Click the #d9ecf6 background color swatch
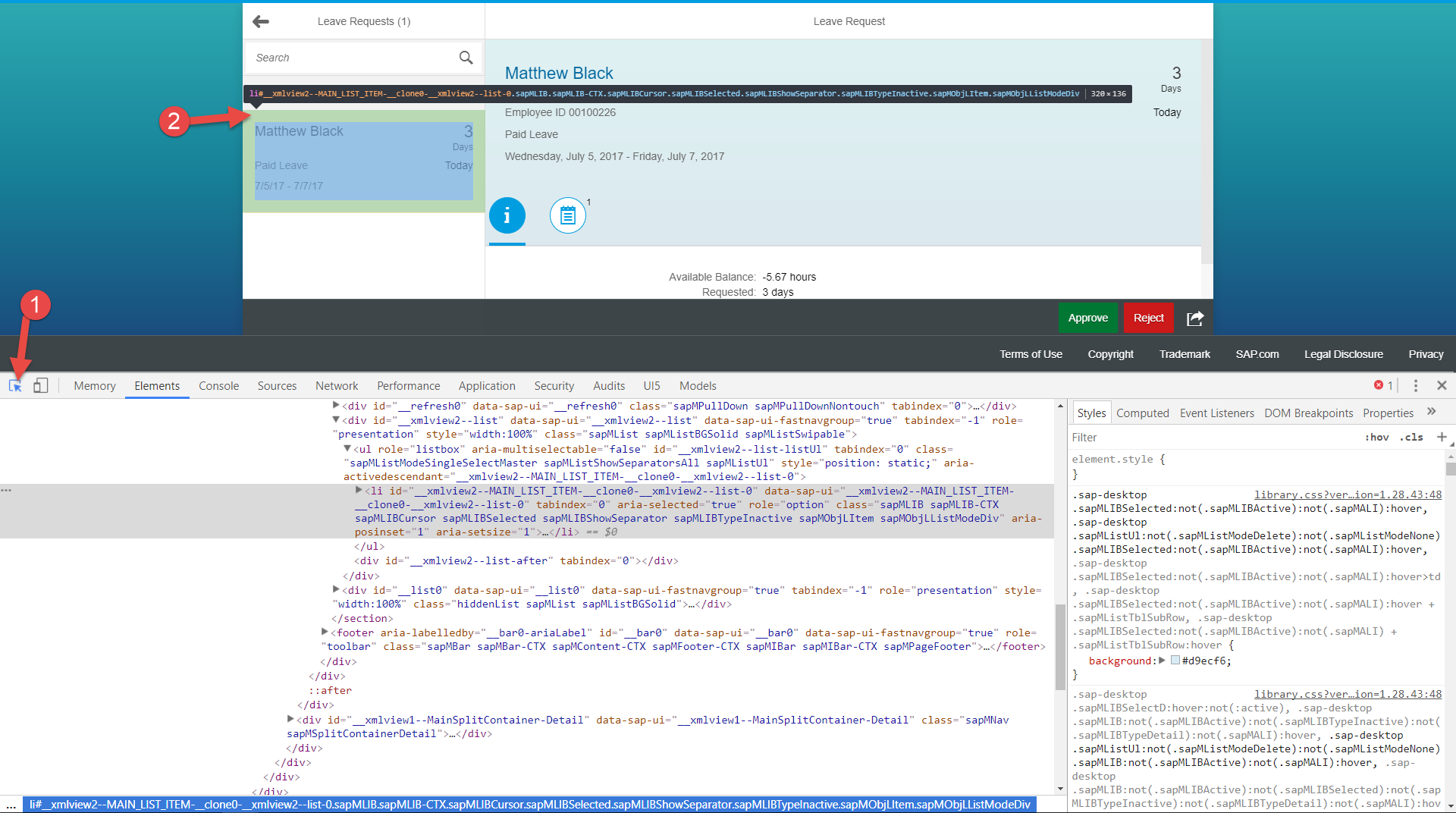This screenshot has height=813, width=1456. coord(1175,661)
